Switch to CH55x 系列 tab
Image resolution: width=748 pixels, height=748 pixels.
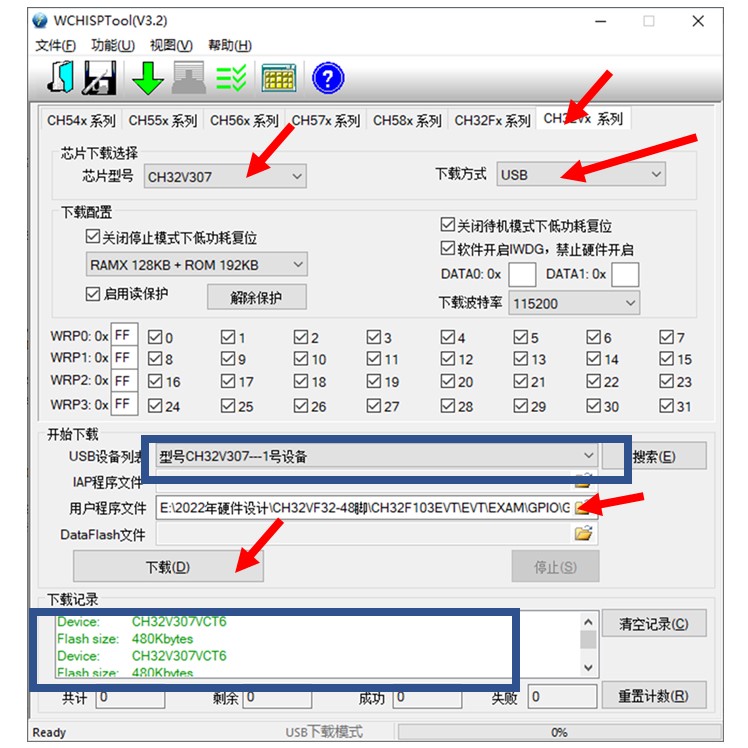[x=163, y=120]
